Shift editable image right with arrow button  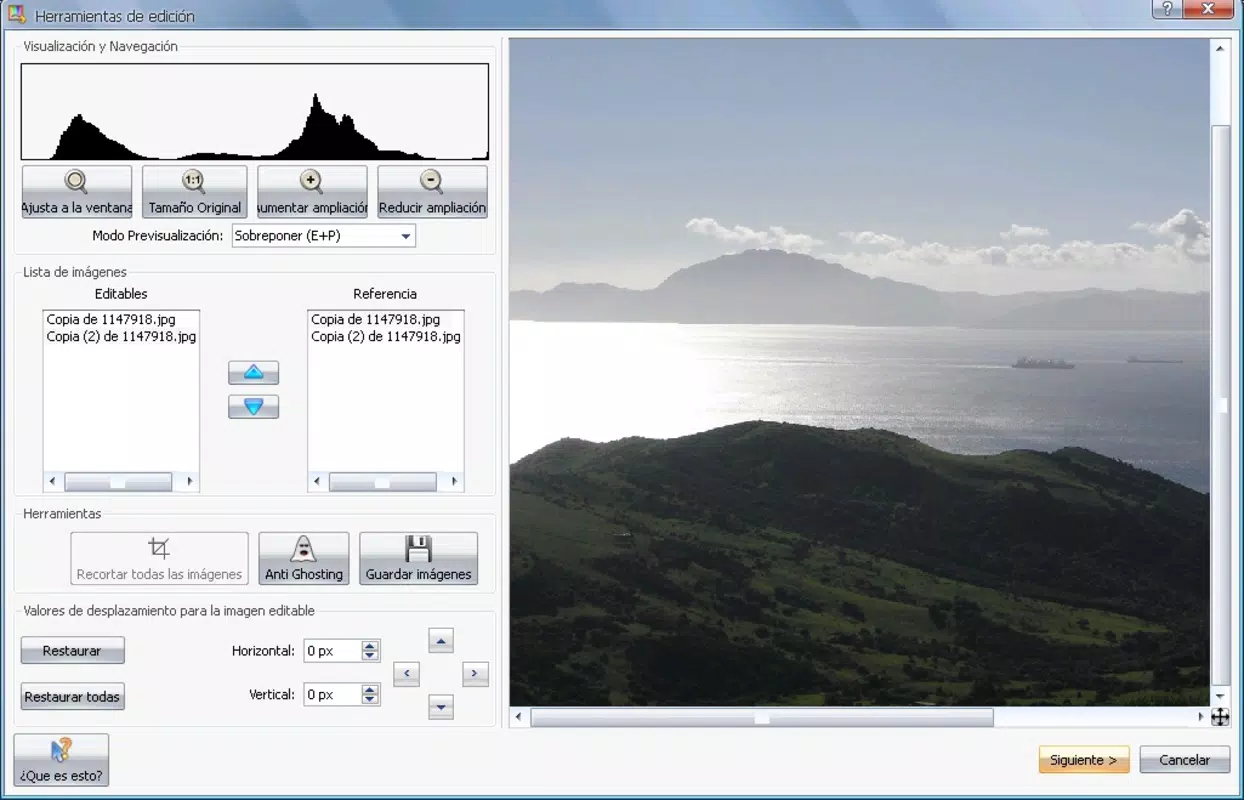(476, 674)
